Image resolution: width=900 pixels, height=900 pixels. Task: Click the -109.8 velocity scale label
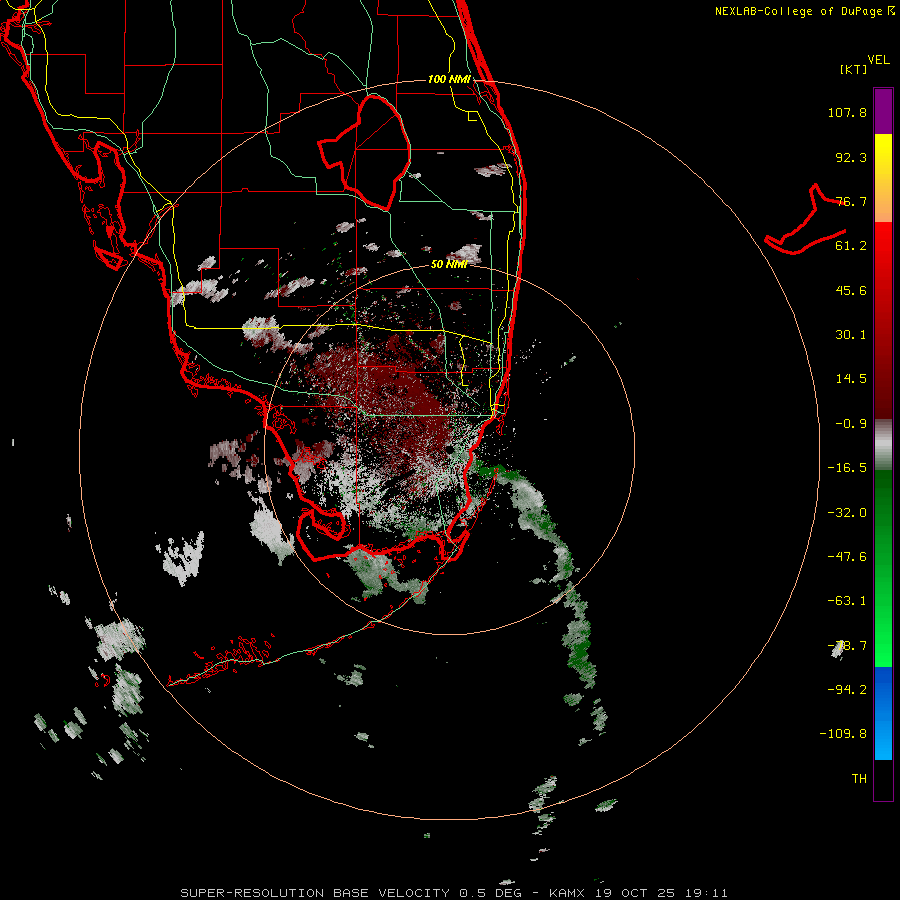pyautogui.click(x=843, y=734)
